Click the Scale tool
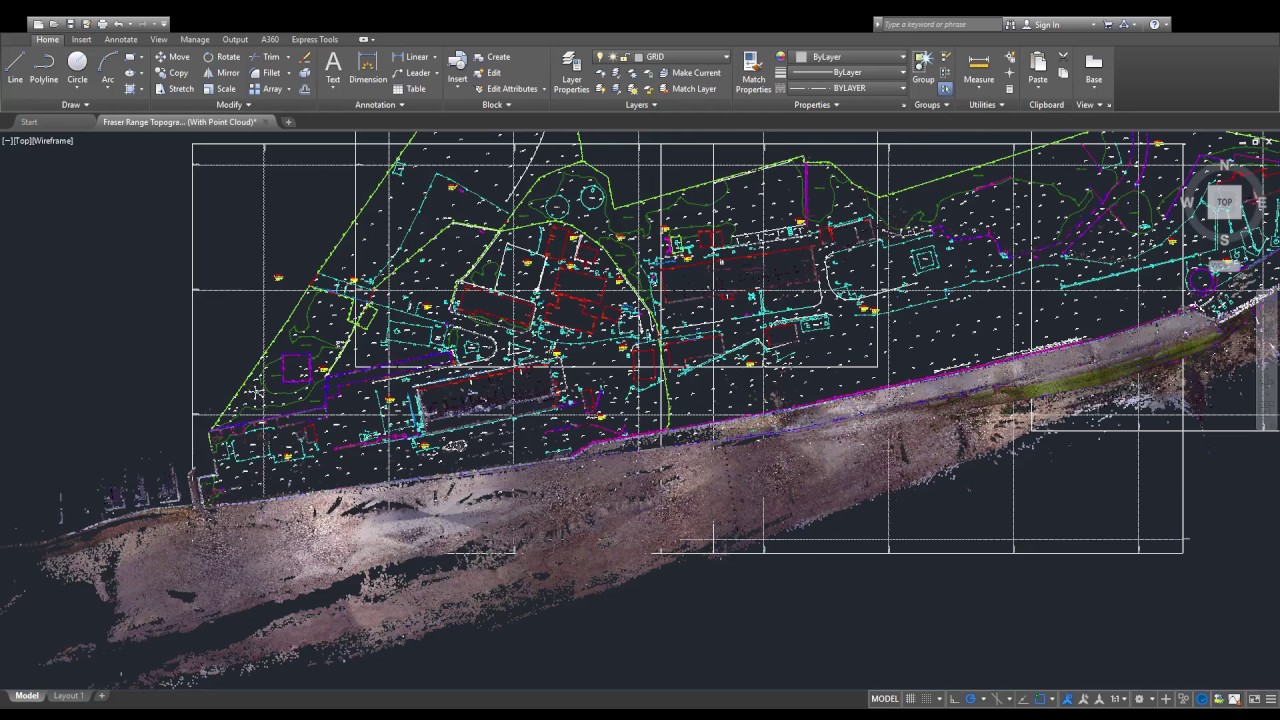The height and width of the screenshot is (720, 1280). coord(220,89)
